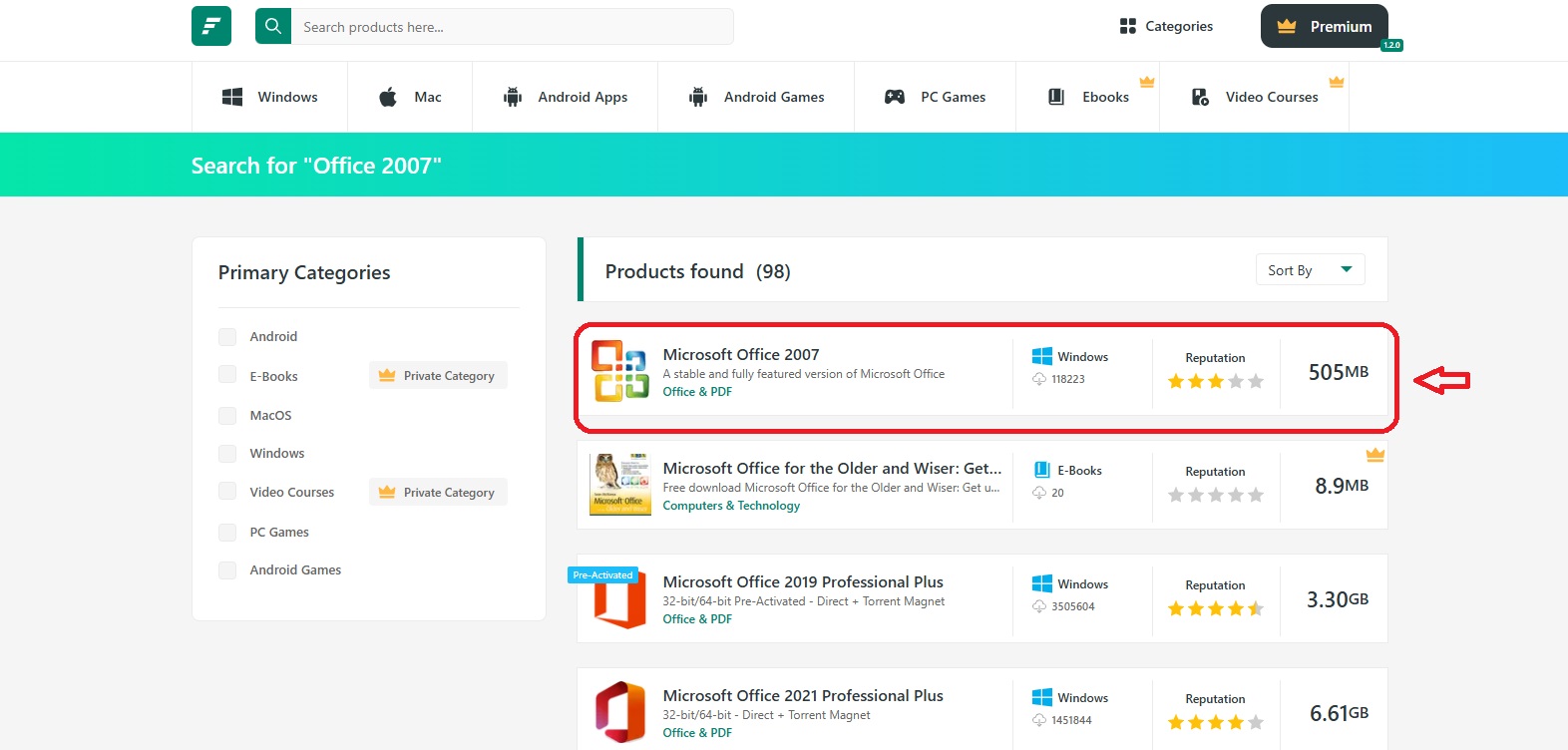1568x750 pixels.
Task: Click Office & PDF under Office 2019
Action: pyautogui.click(x=697, y=619)
